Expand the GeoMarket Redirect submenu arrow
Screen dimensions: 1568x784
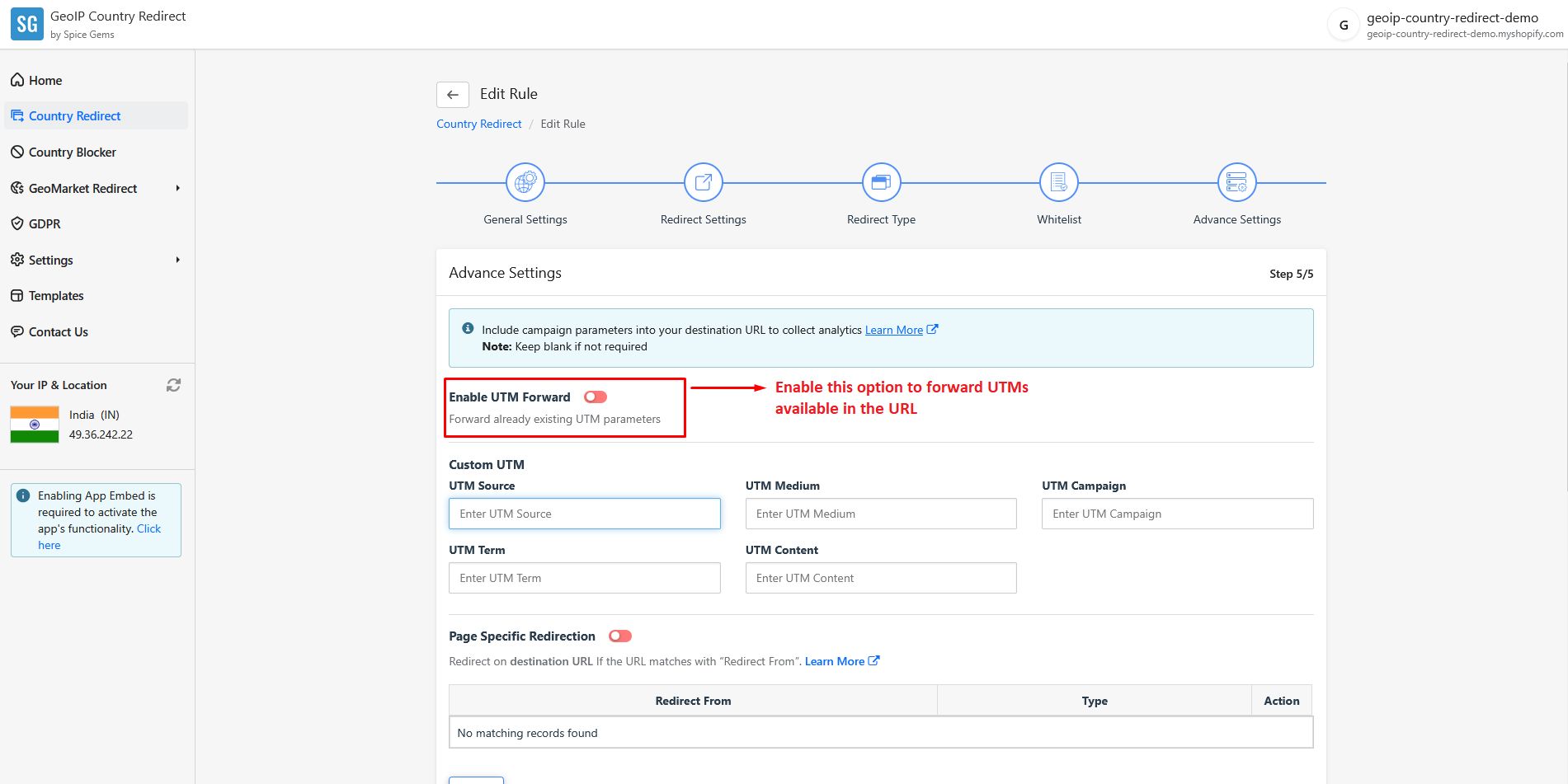pyautogui.click(x=177, y=189)
